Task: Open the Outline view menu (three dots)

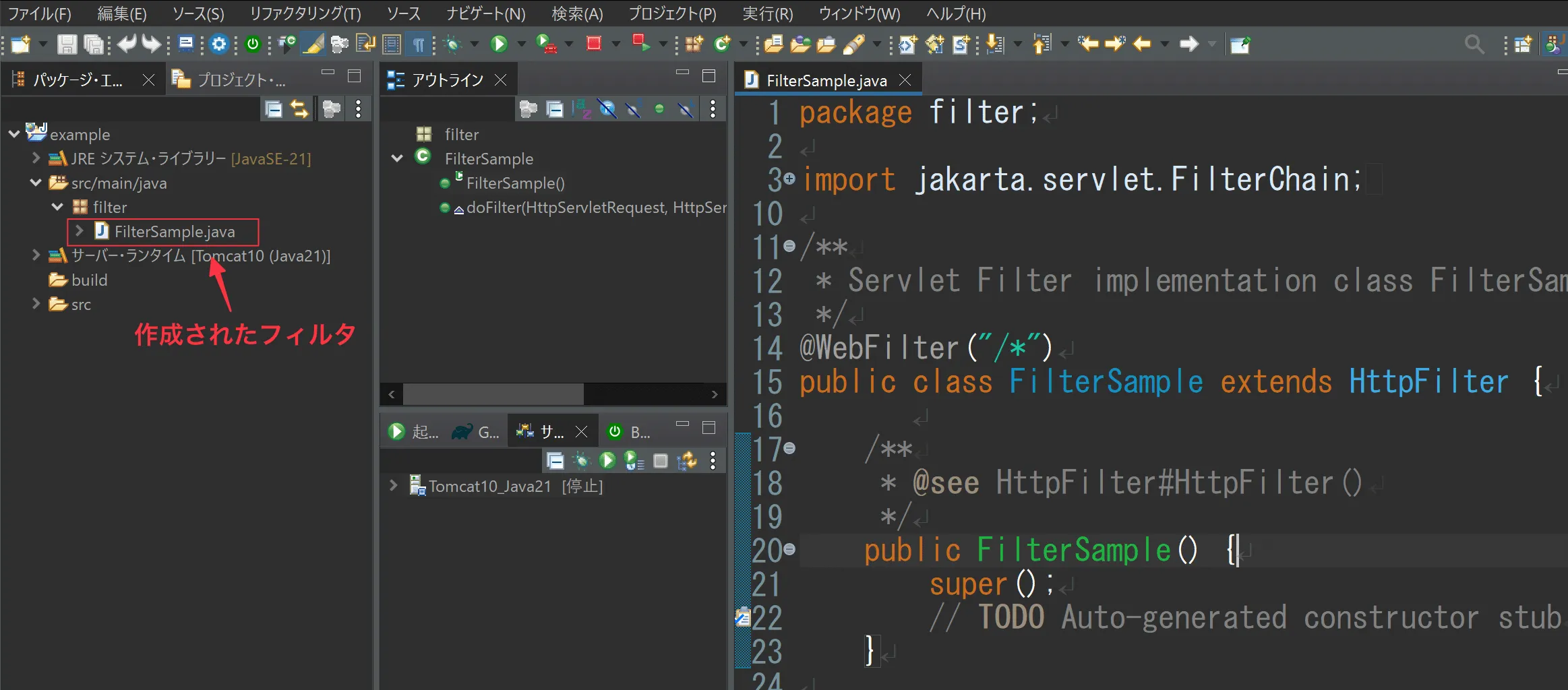Action: pos(713,109)
